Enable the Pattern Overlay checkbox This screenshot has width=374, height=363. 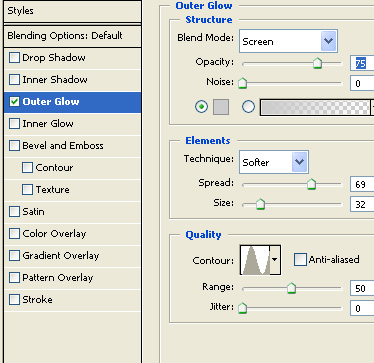[x=14, y=277]
